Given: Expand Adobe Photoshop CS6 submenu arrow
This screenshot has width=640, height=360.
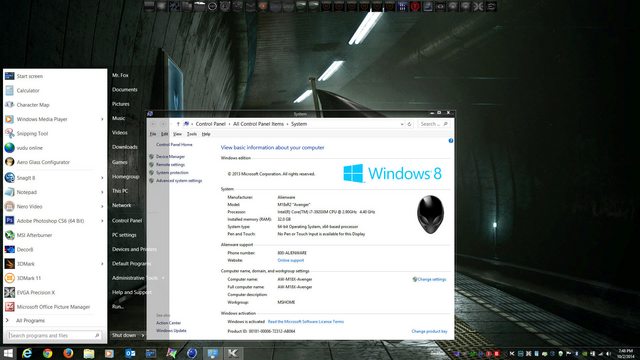Looking at the screenshot, I should click(x=102, y=221).
